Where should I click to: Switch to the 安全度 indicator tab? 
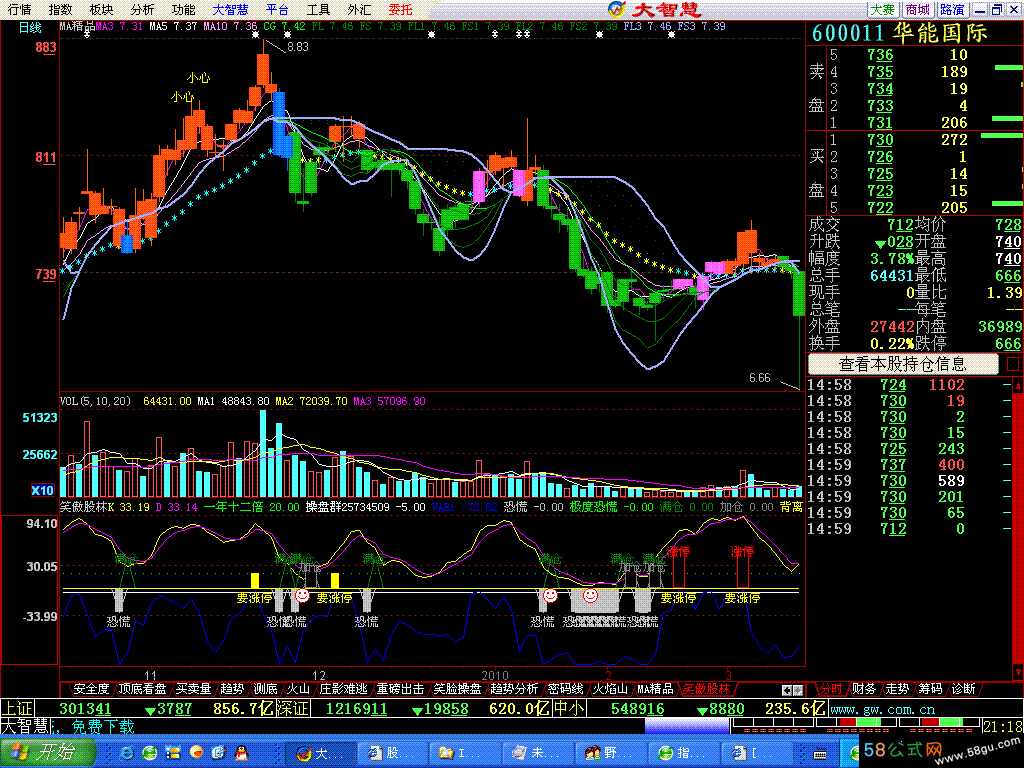click(x=91, y=689)
